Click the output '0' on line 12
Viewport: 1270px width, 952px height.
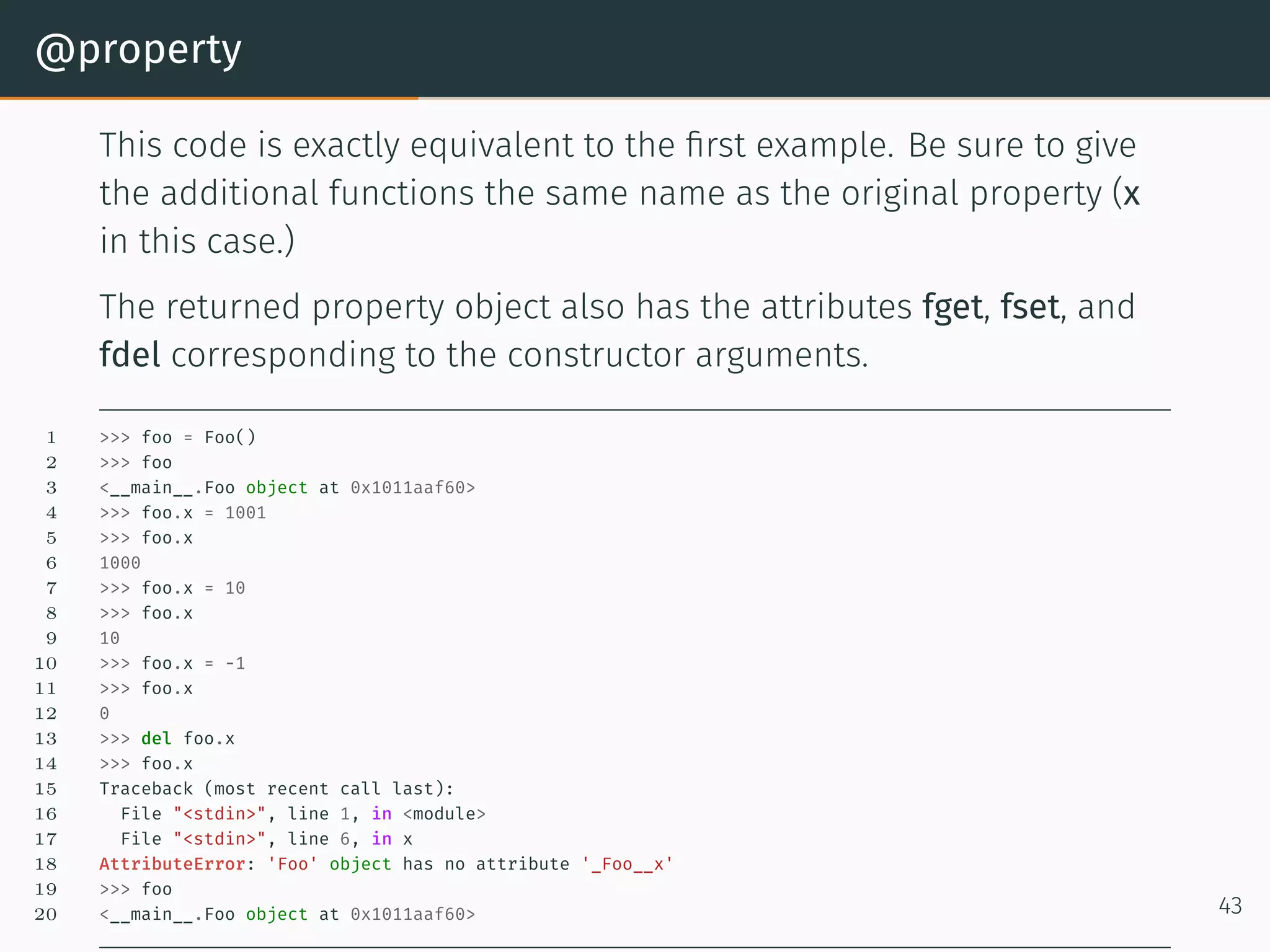(104, 714)
